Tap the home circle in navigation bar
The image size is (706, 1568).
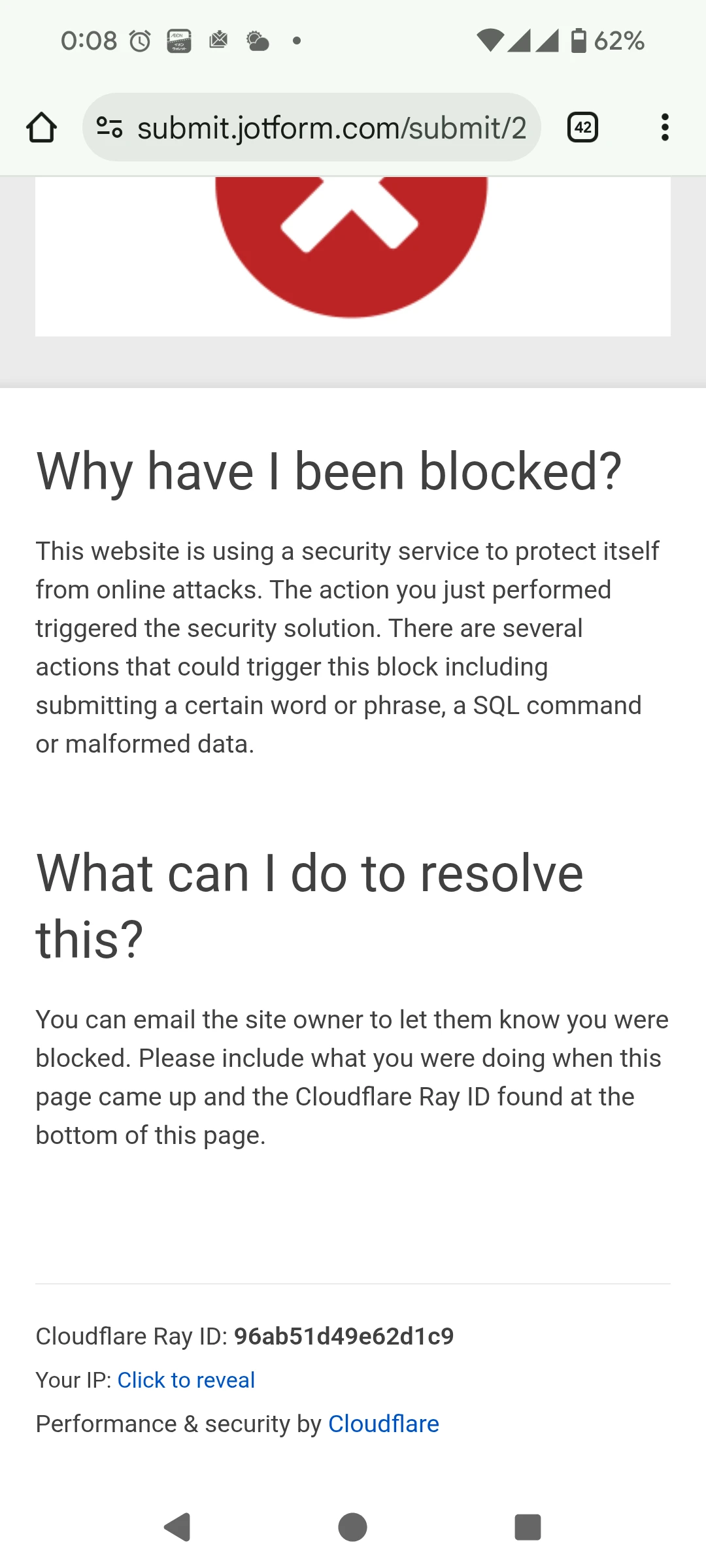pyautogui.click(x=352, y=1527)
